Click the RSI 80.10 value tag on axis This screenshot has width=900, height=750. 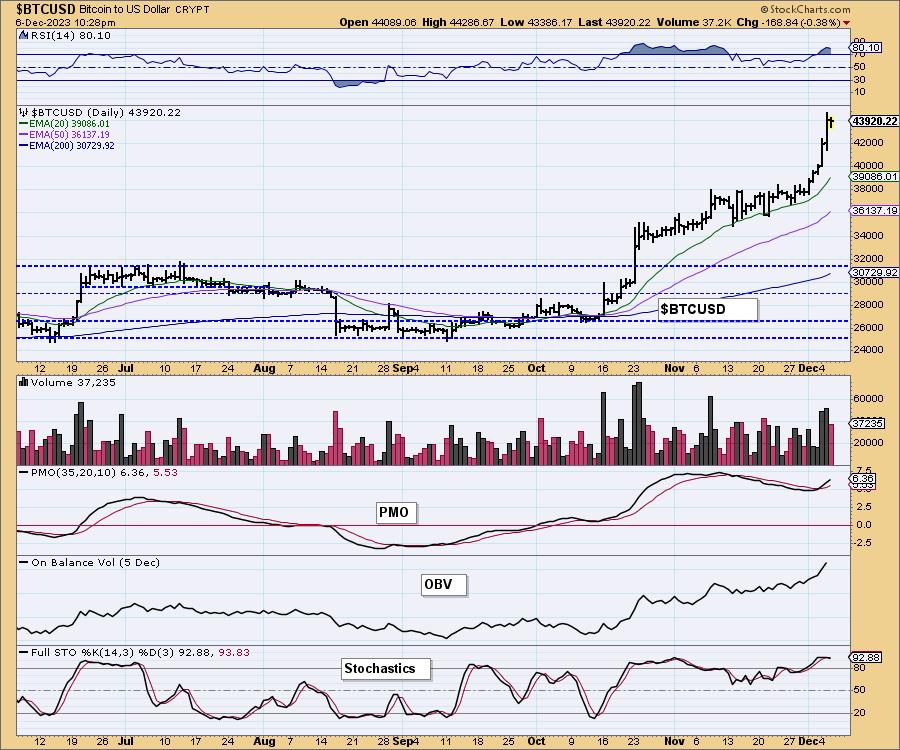coord(866,47)
